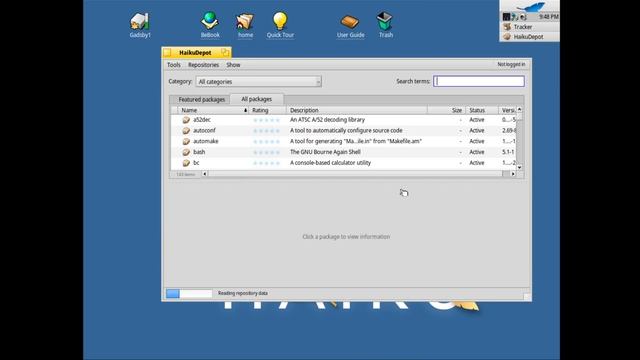Click the rating stars for a52dec
640x360 pixels.
[266, 120]
